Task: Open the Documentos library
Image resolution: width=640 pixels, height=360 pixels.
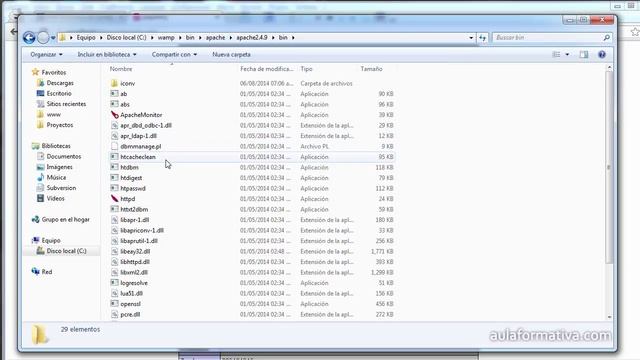Action: 64,156
